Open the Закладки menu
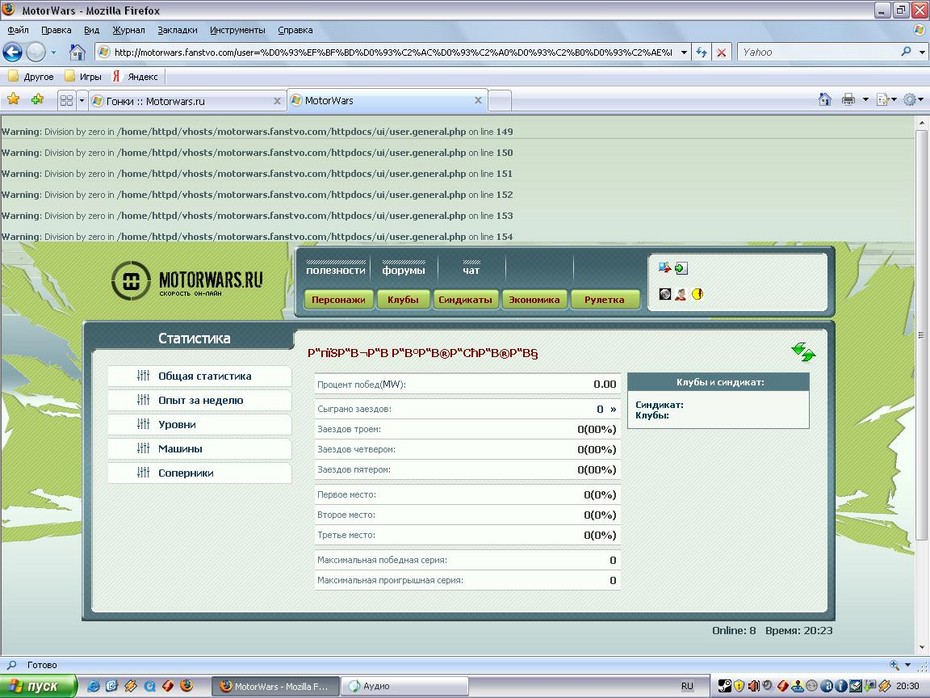 [177, 30]
